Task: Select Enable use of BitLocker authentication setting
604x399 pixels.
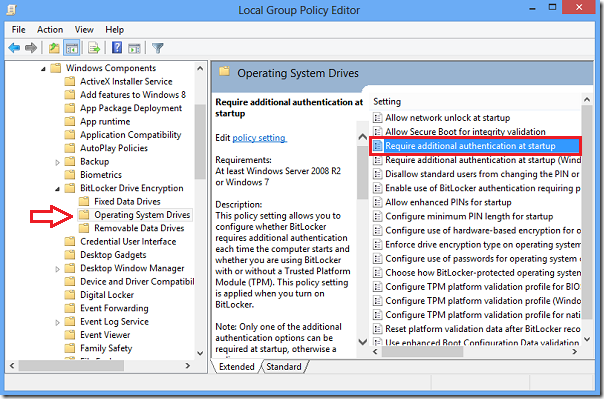Action: point(482,188)
